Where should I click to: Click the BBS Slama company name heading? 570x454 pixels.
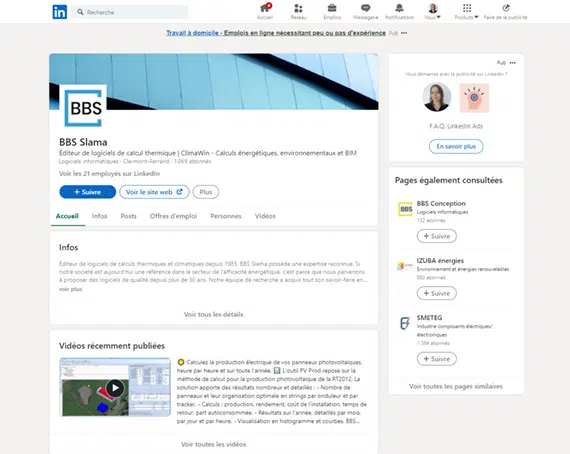[83, 142]
